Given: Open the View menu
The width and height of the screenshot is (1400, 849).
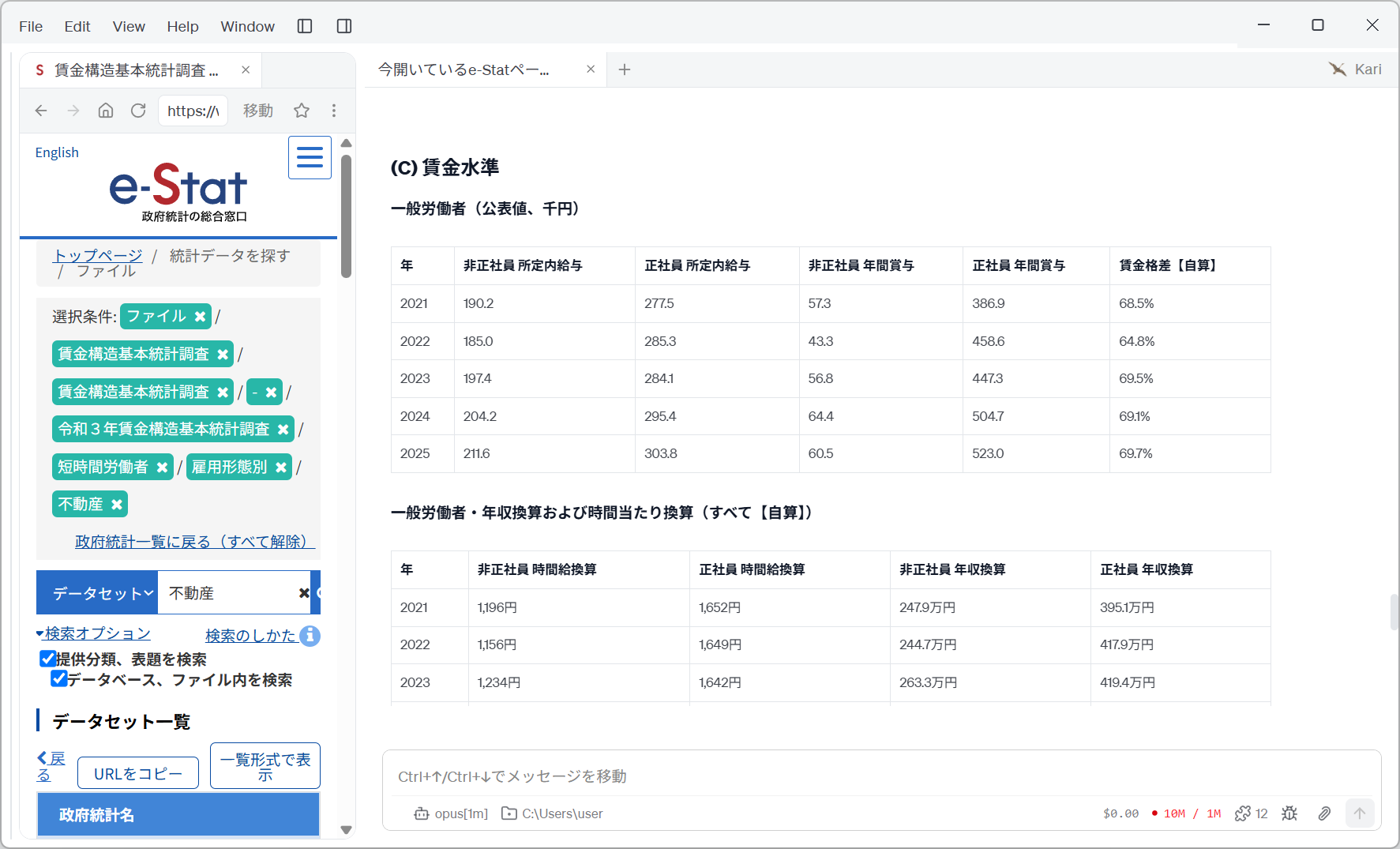Looking at the screenshot, I should point(129,26).
